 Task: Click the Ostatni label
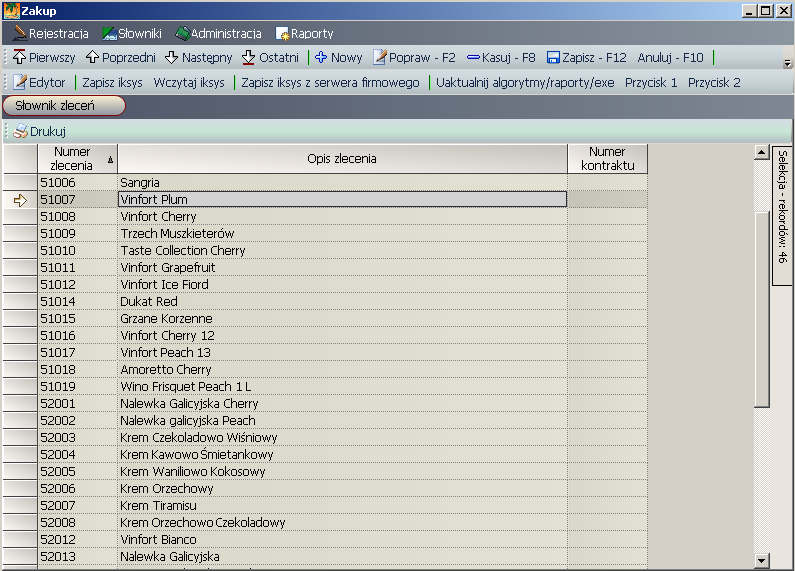(x=279, y=58)
